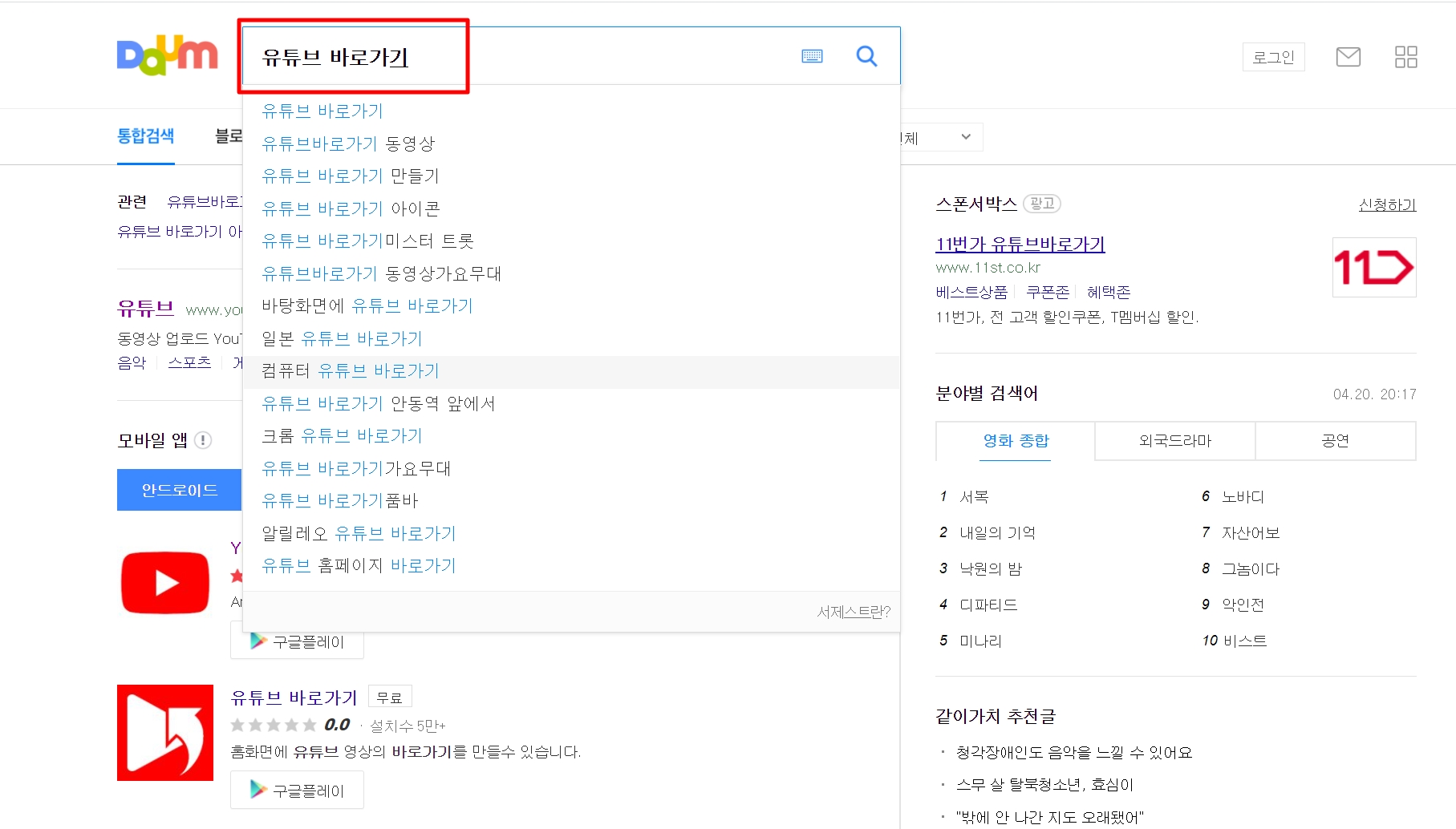The width and height of the screenshot is (1456, 829).
Task: Open the services grid icon
Action: point(1405,57)
